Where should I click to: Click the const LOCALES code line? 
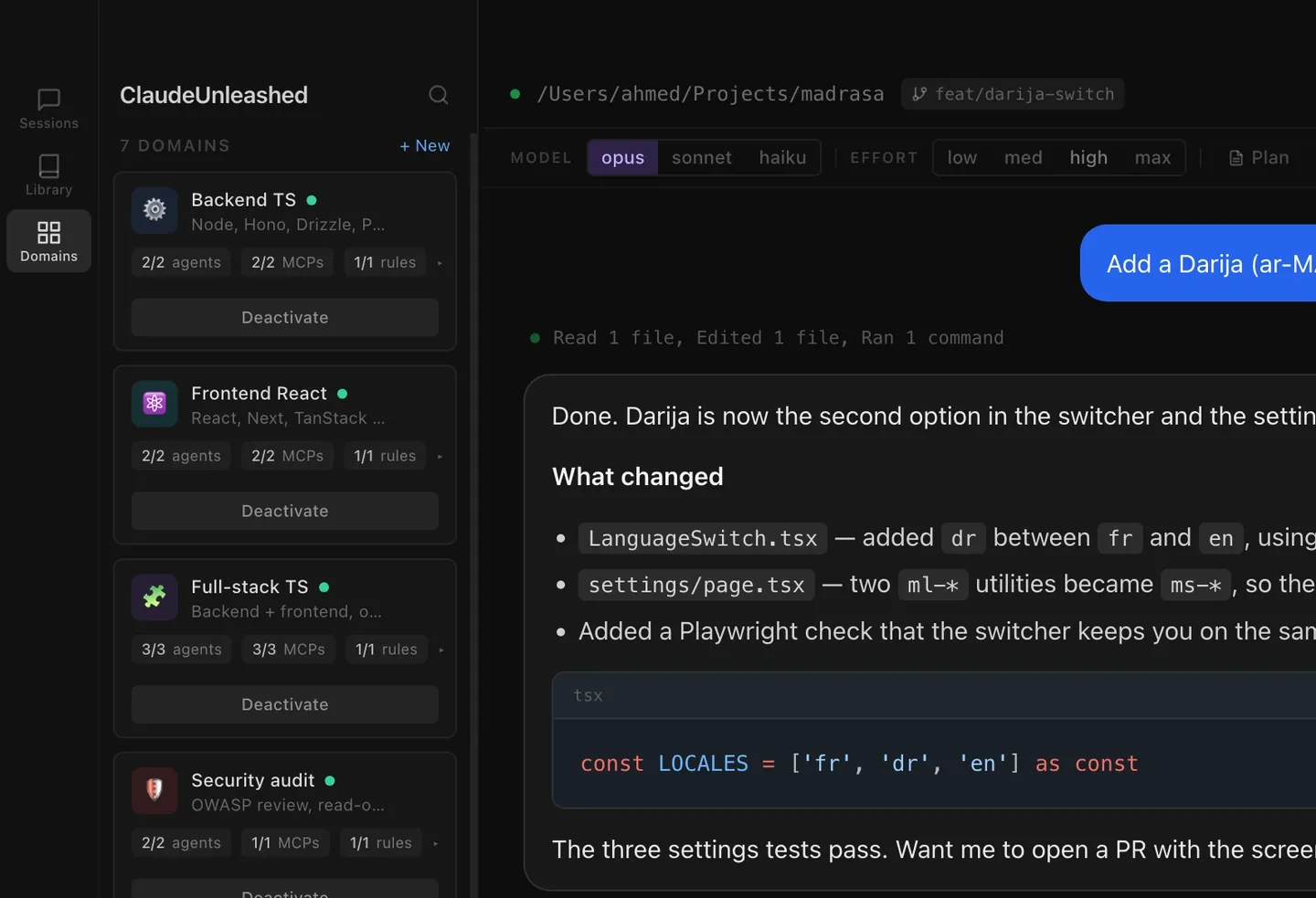pyautogui.click(x=859, y=764)
